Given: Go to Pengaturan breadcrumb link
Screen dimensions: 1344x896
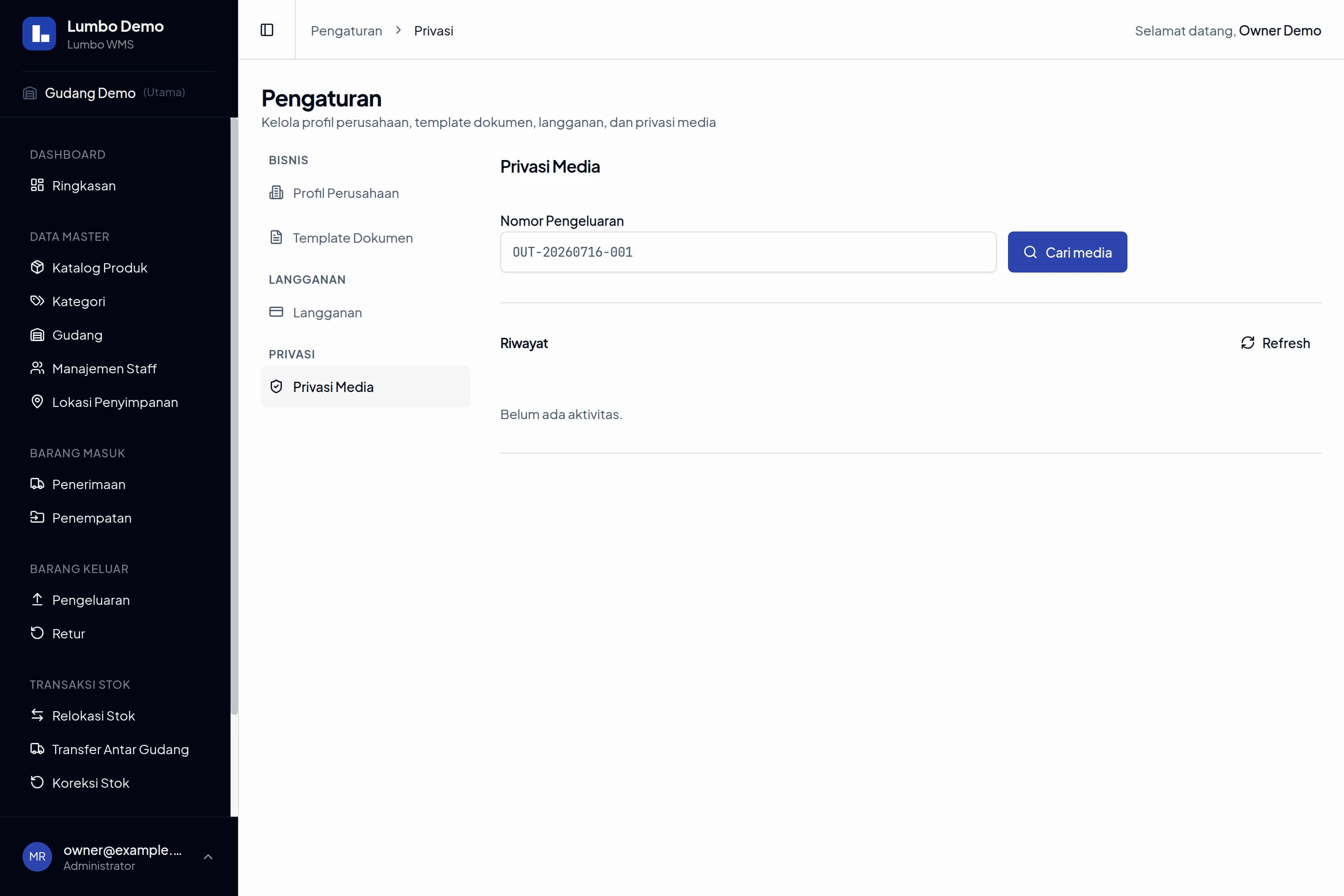Looking at the screenshot, I should coord(346,31).
